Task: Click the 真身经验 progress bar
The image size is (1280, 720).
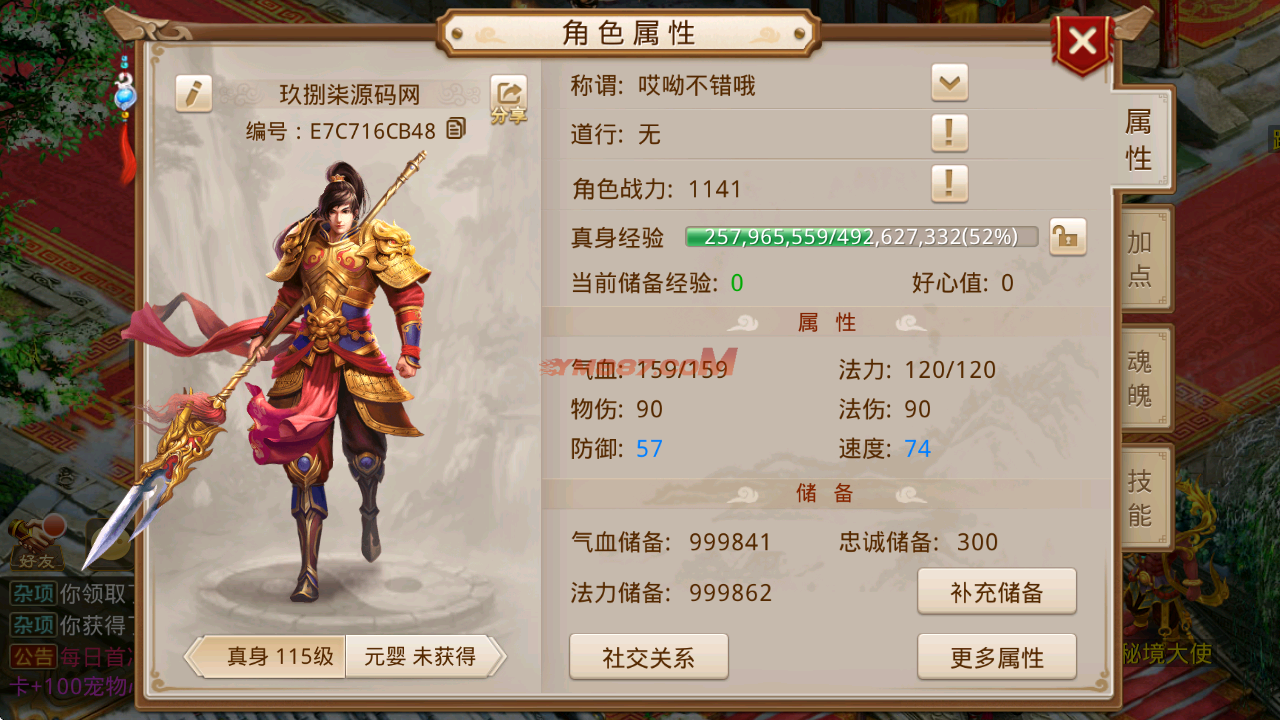Action: tap(861, 237)
